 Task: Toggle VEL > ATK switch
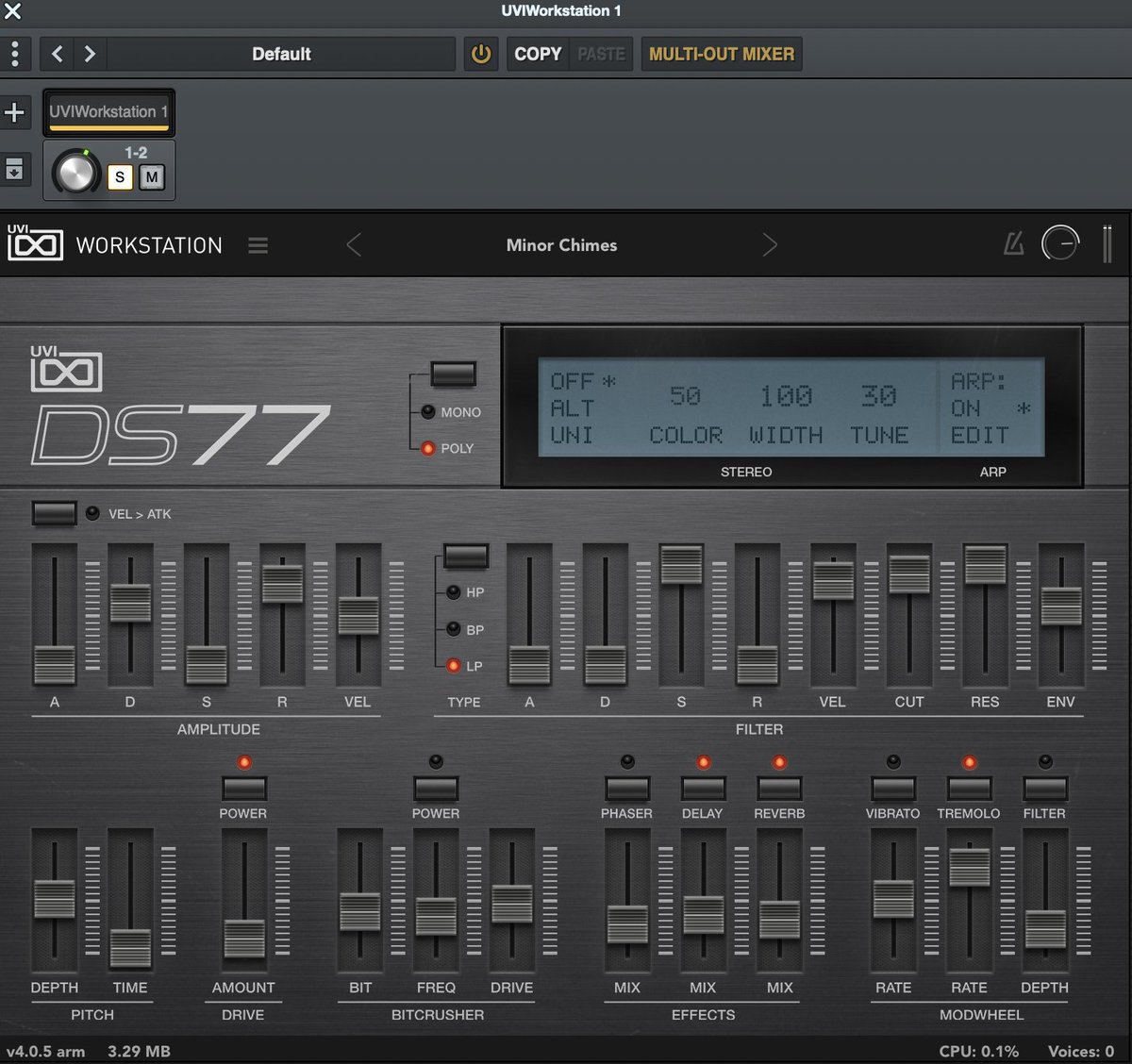(x=54, y=513)
